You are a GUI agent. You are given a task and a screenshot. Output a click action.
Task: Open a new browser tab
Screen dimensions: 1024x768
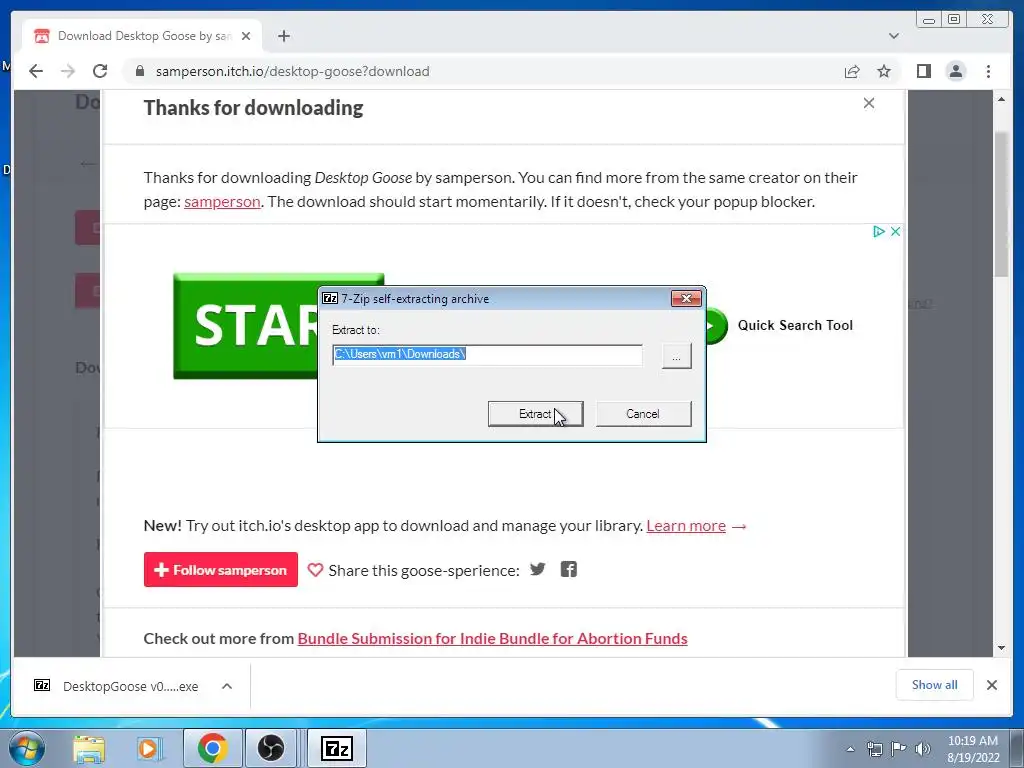[x=283, y=36]
